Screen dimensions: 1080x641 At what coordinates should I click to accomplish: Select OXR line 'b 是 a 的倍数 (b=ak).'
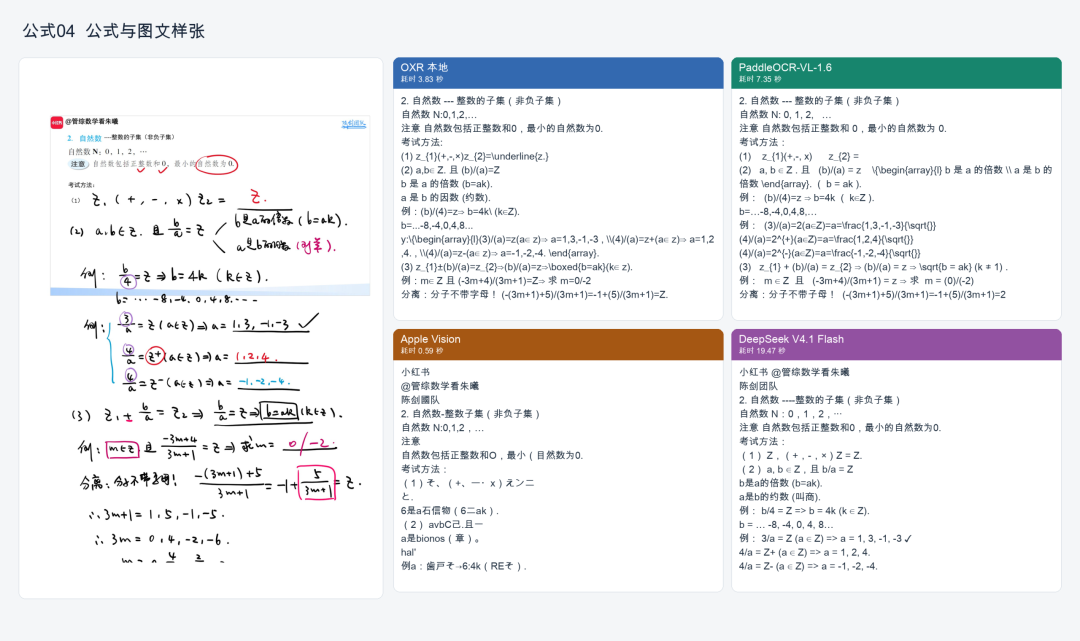[447, 184]
